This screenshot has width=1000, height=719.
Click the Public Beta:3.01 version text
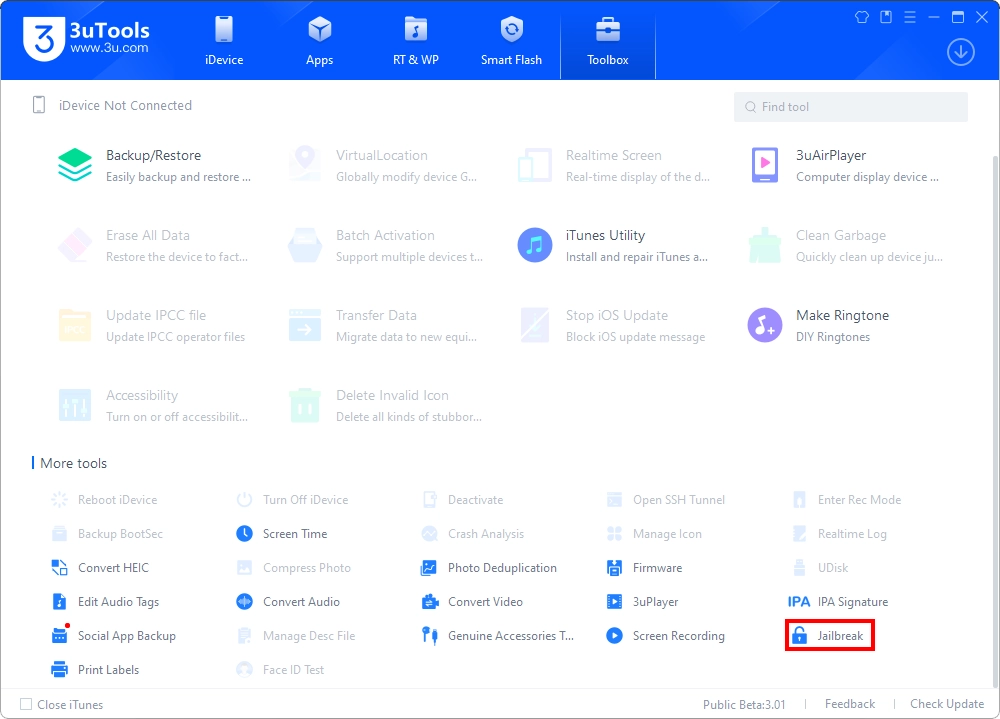744,704
